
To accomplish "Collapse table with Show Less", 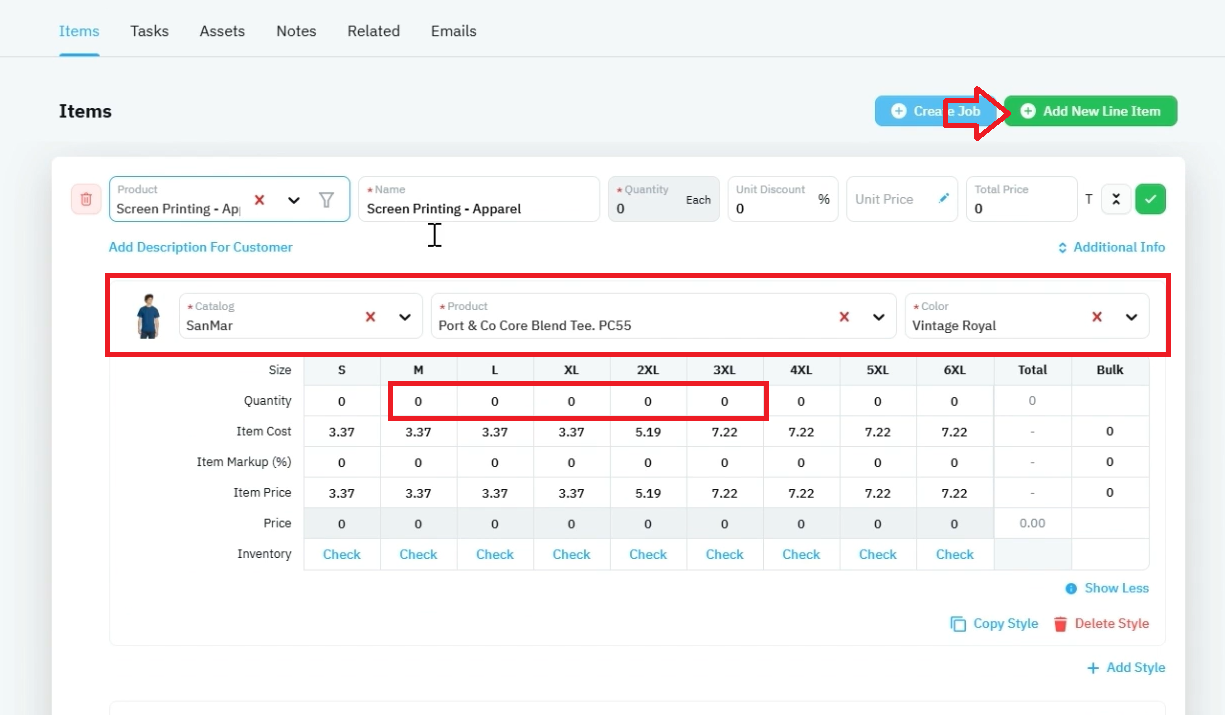I will 1107,588.
